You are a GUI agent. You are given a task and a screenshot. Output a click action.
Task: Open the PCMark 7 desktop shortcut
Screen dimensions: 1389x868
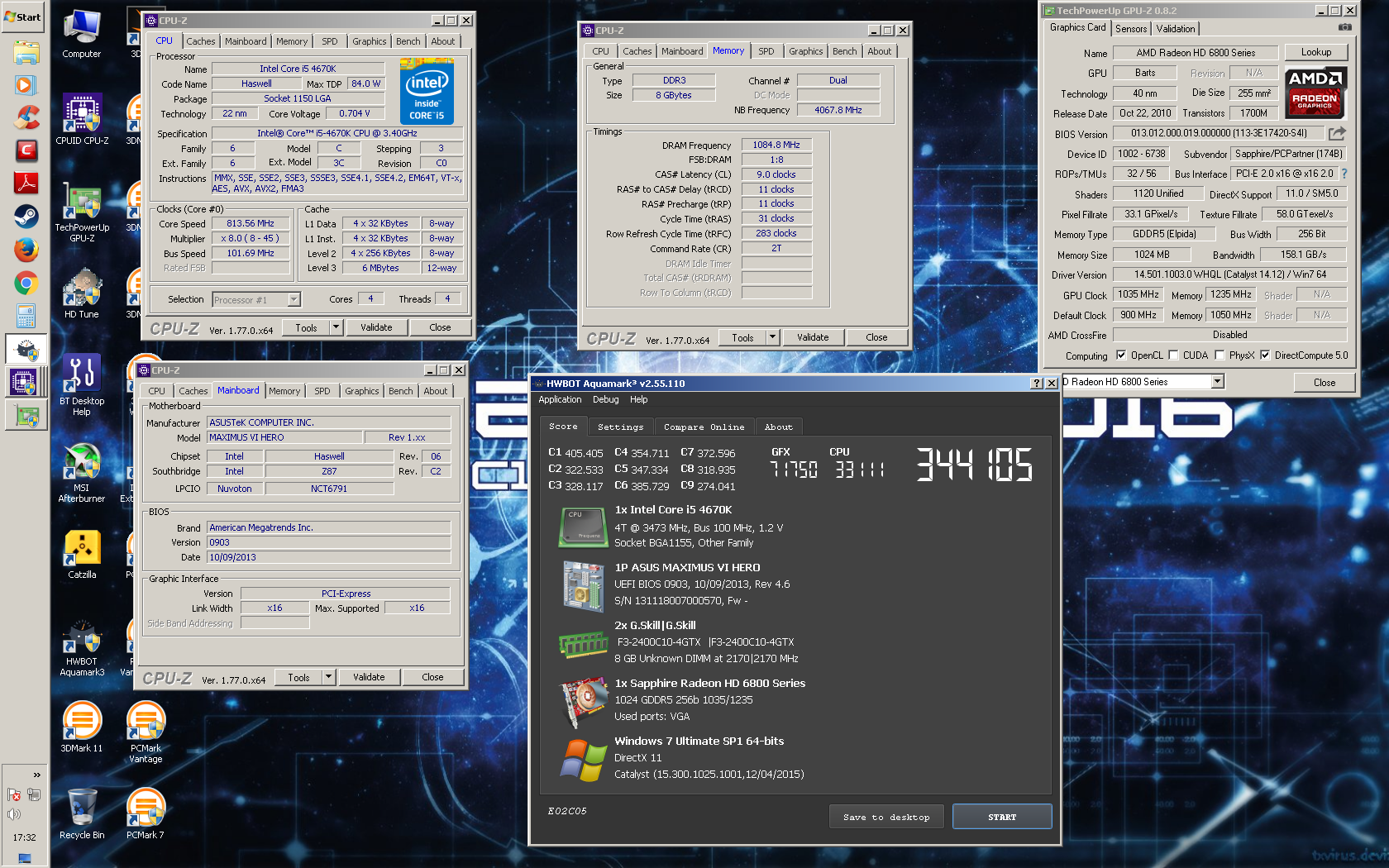tap(146, 814)
